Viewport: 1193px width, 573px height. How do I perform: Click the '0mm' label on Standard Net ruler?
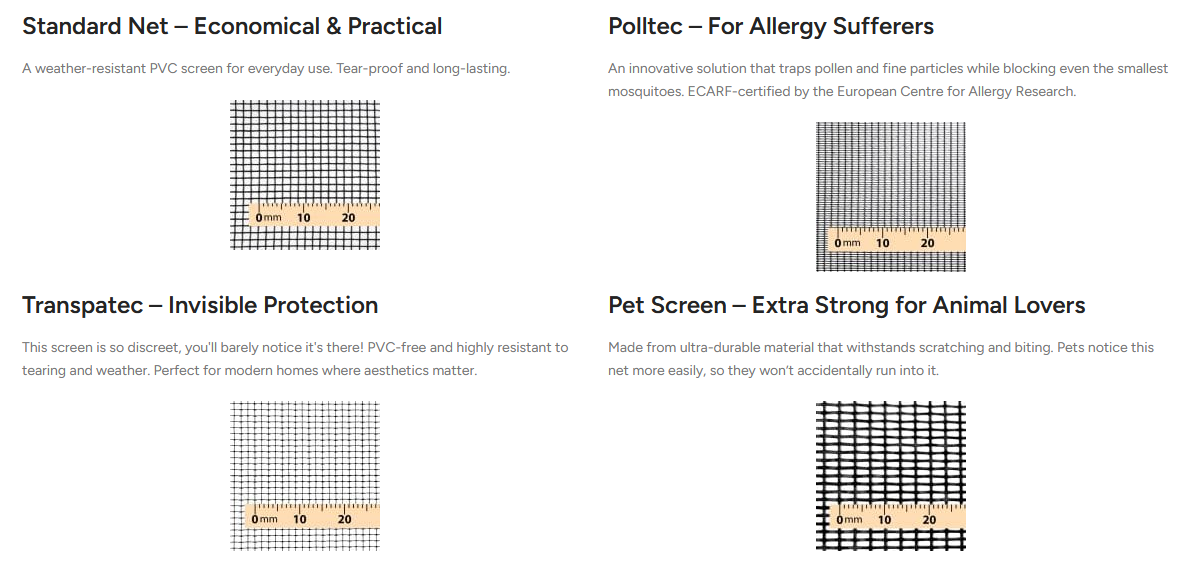tap(268, 218)
